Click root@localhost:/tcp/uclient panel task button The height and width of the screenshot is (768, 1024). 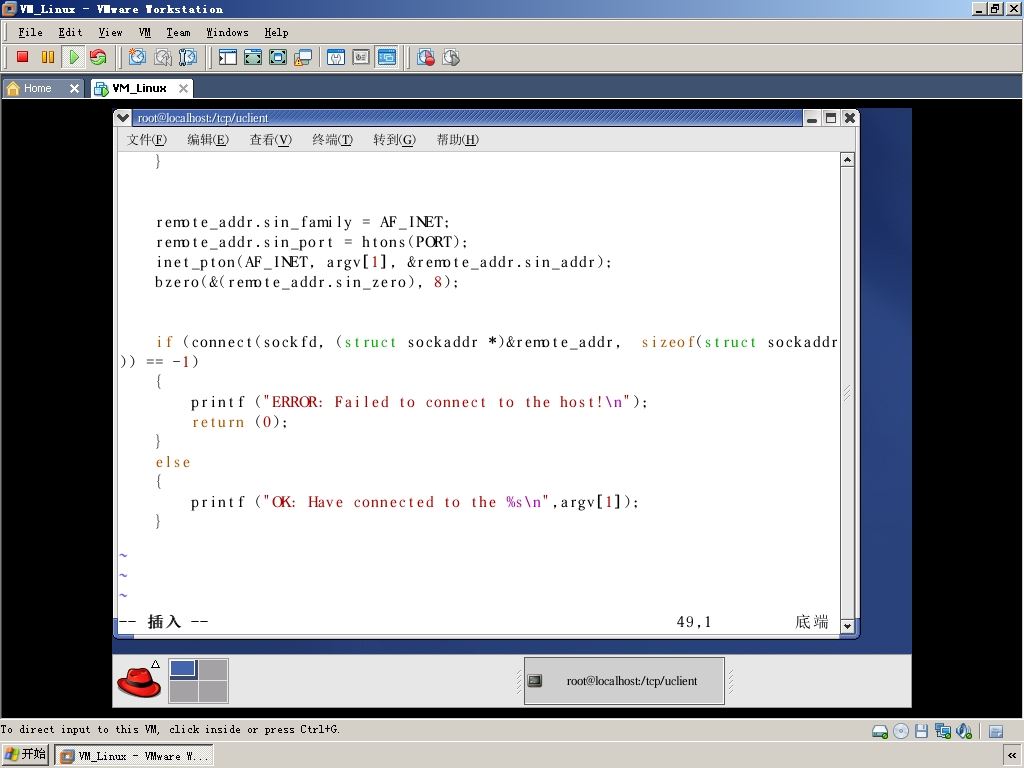pyautogui.click(x=624, y=681)
